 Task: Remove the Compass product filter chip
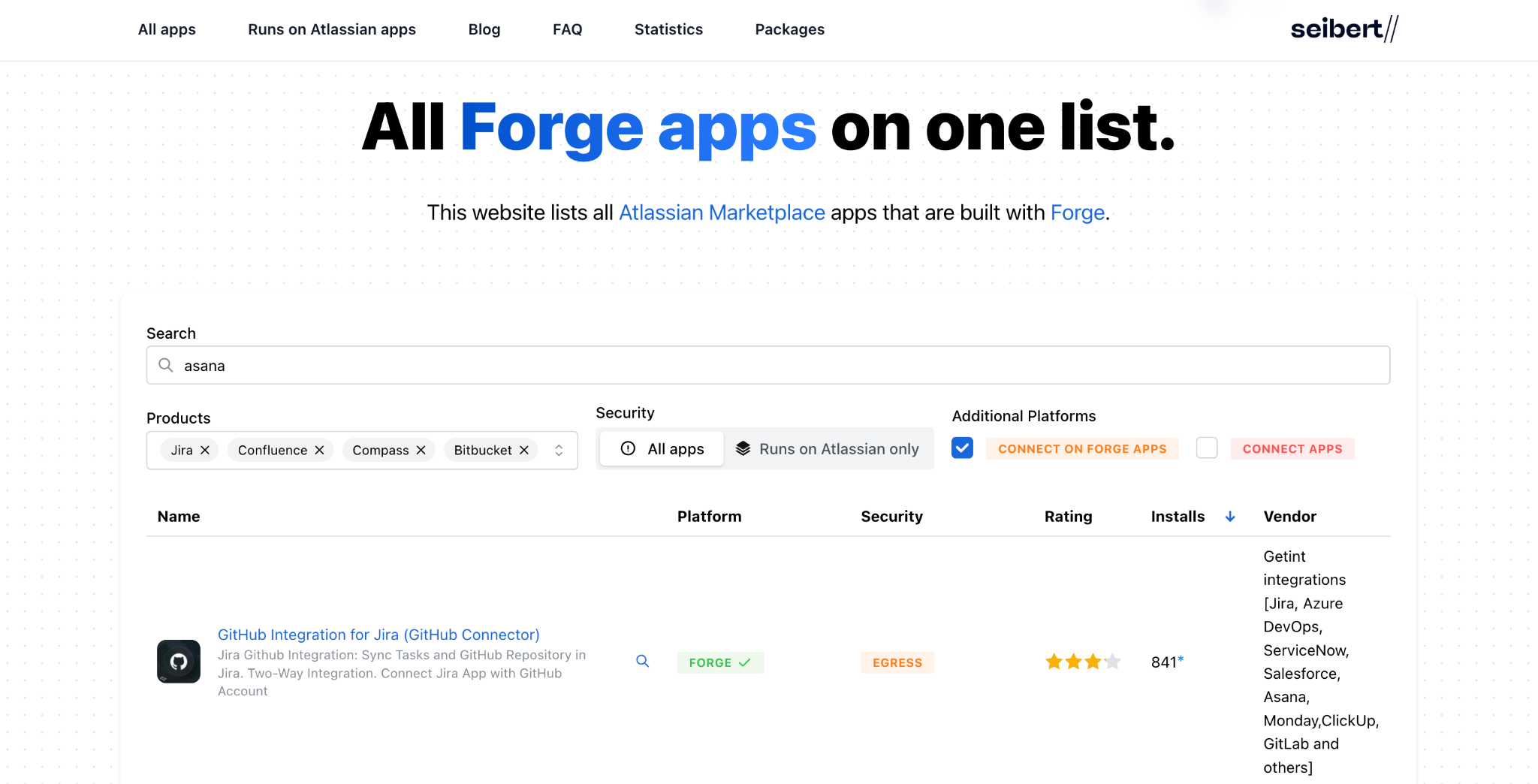[x=421, y=450]
